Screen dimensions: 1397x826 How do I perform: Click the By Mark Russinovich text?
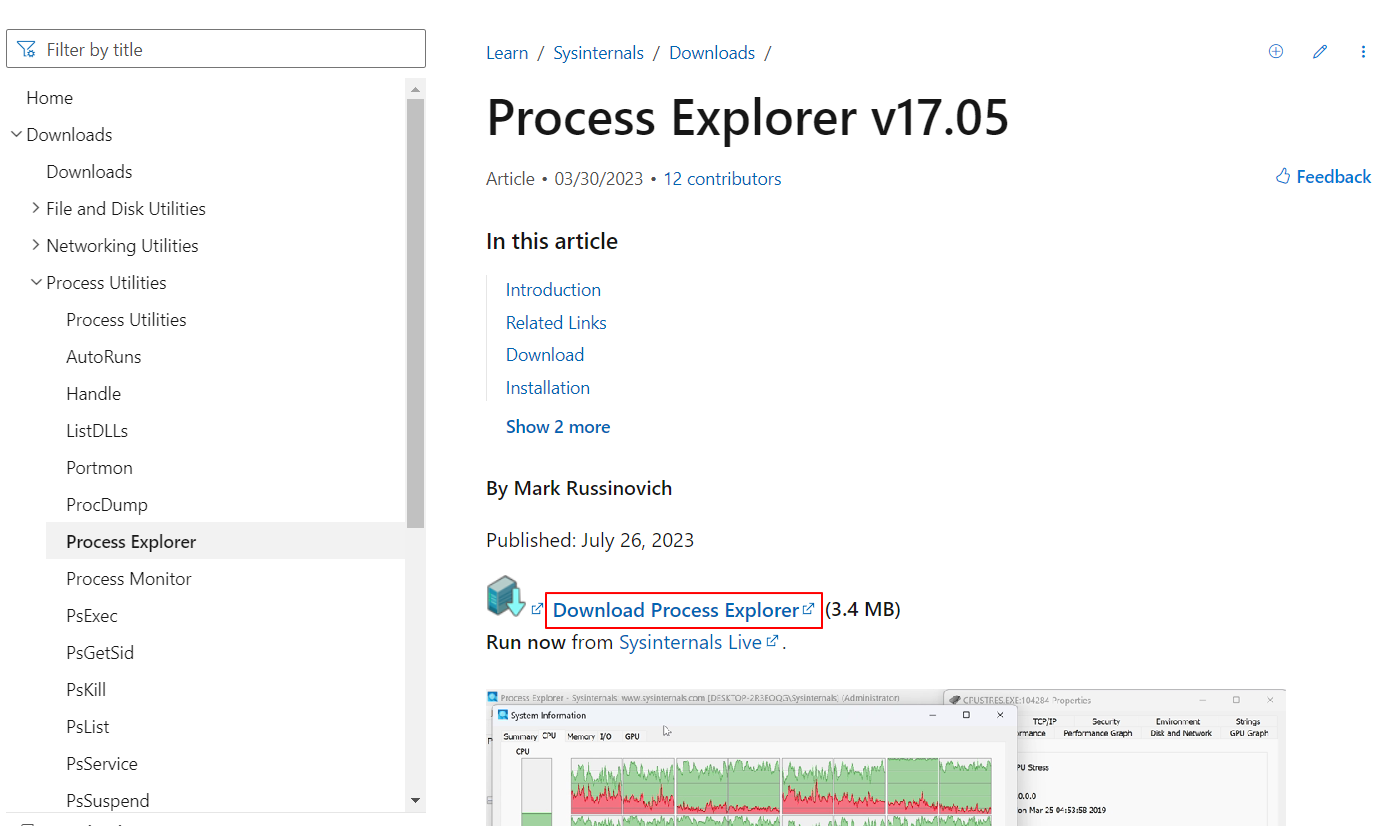(579, 489)
